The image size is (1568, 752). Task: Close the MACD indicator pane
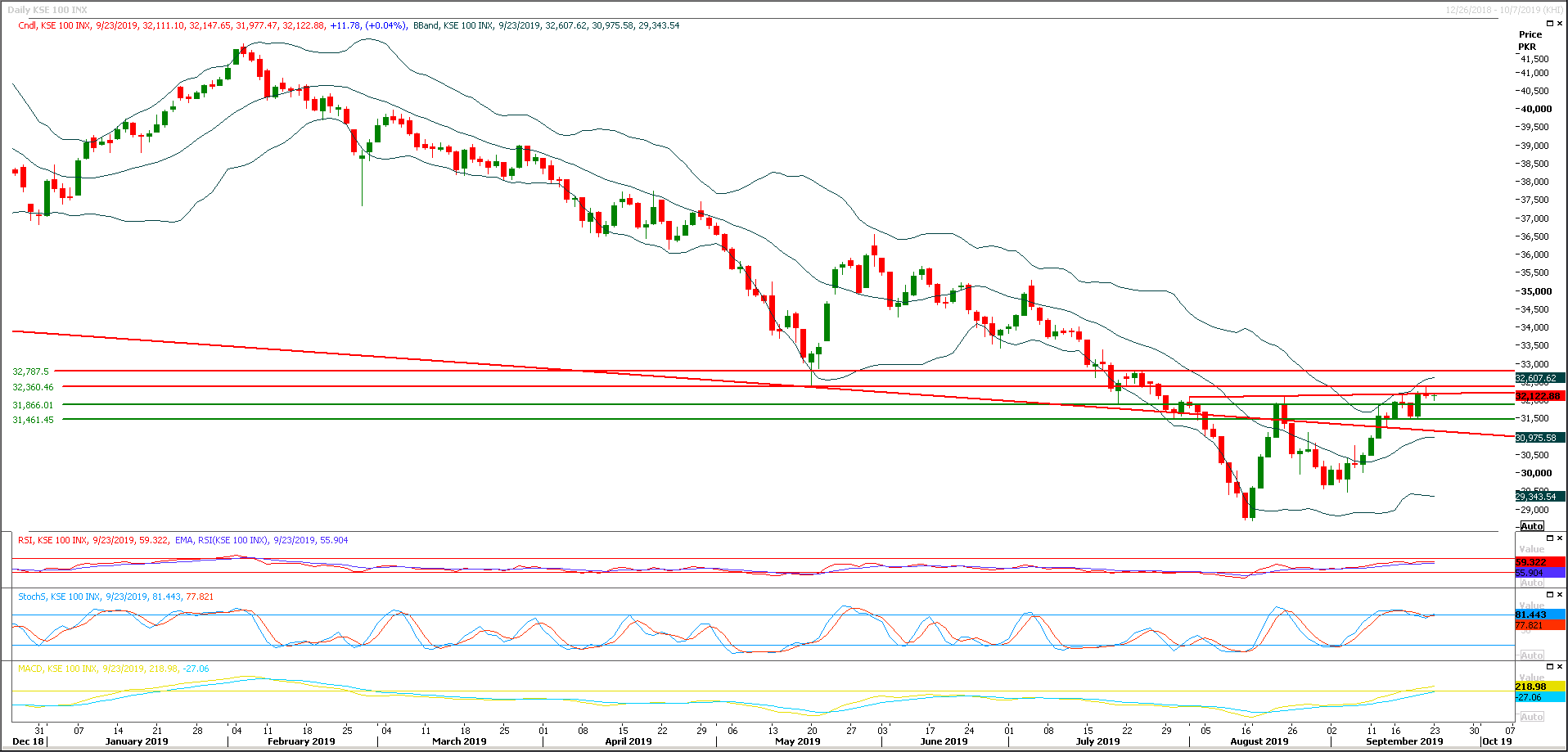[x=1560, y=667]
